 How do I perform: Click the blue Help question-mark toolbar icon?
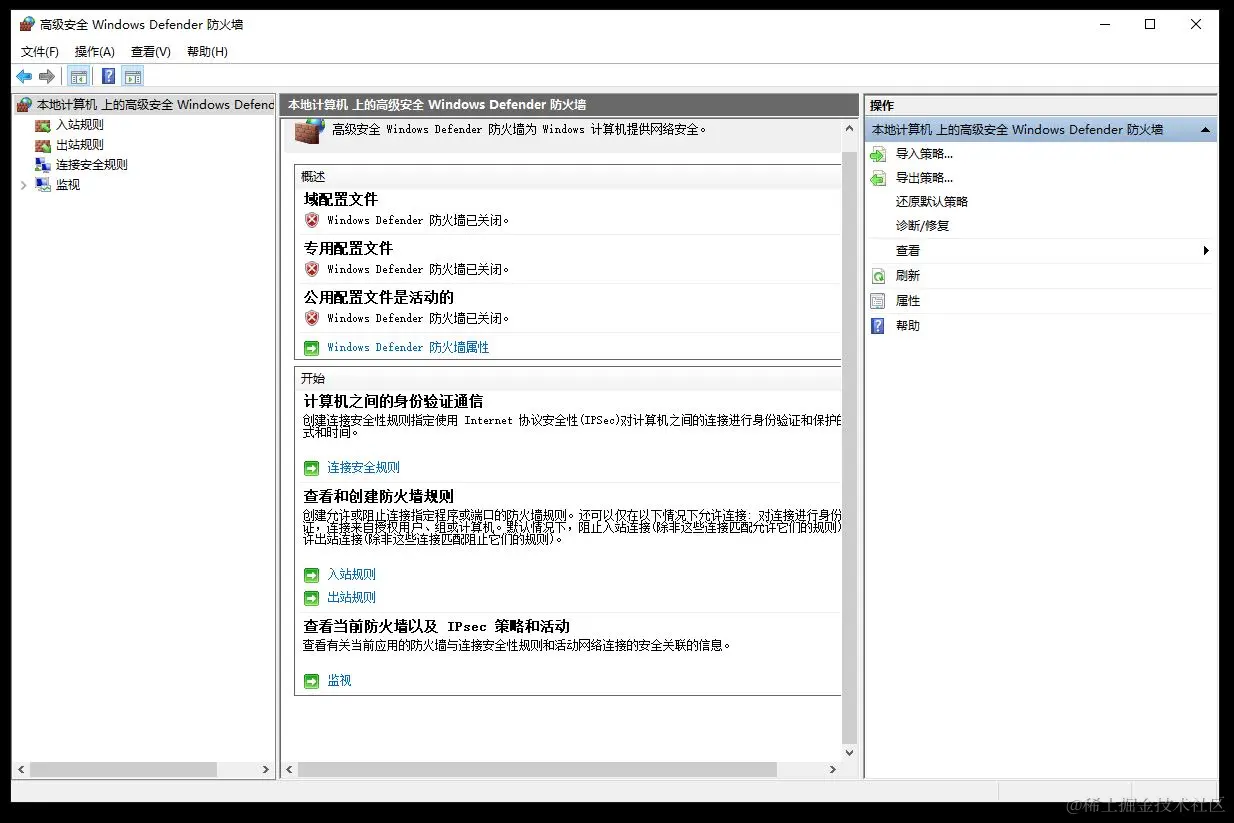[108, 76]
